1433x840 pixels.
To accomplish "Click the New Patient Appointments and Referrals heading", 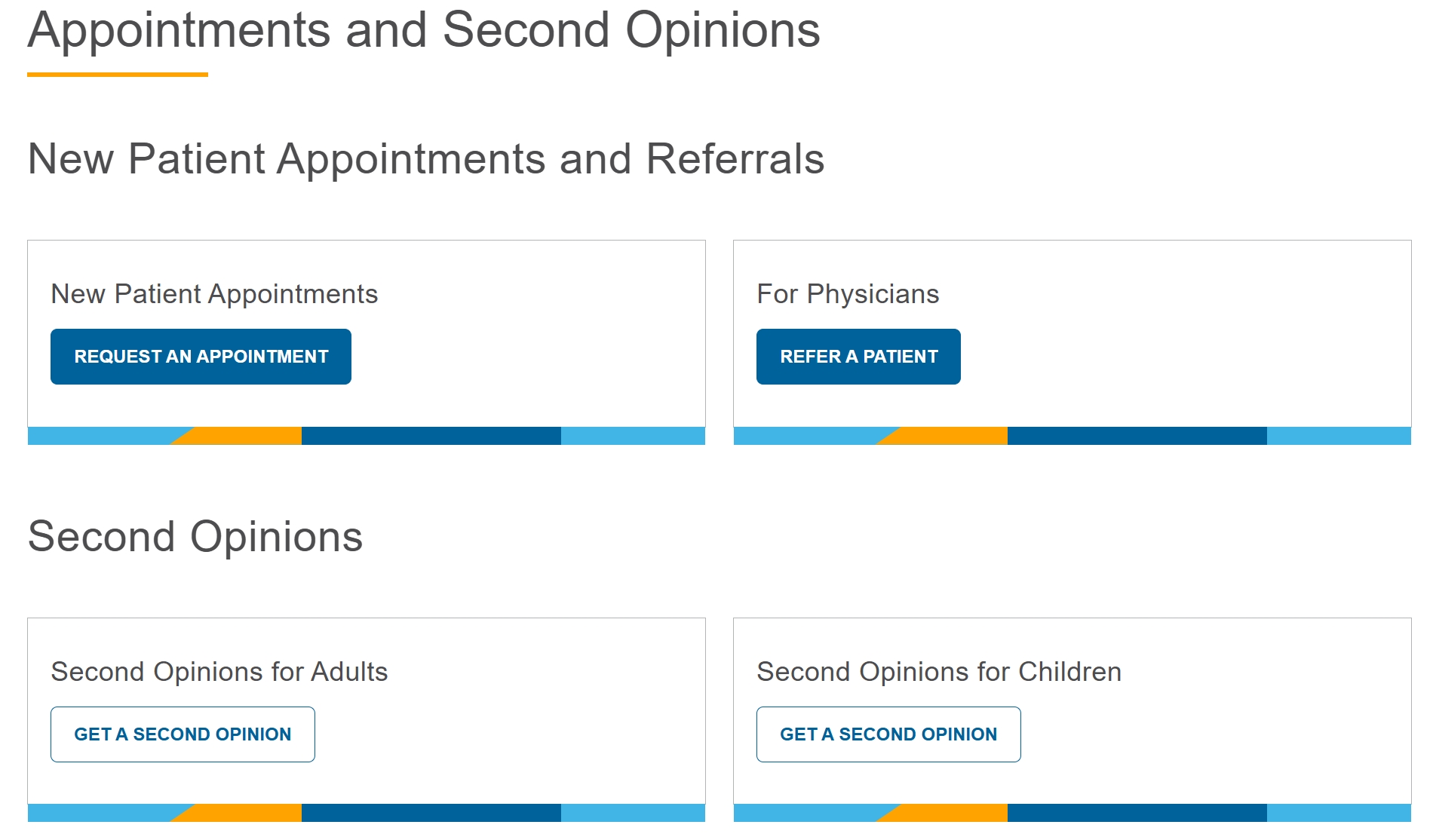I will (x=426, y=159).
